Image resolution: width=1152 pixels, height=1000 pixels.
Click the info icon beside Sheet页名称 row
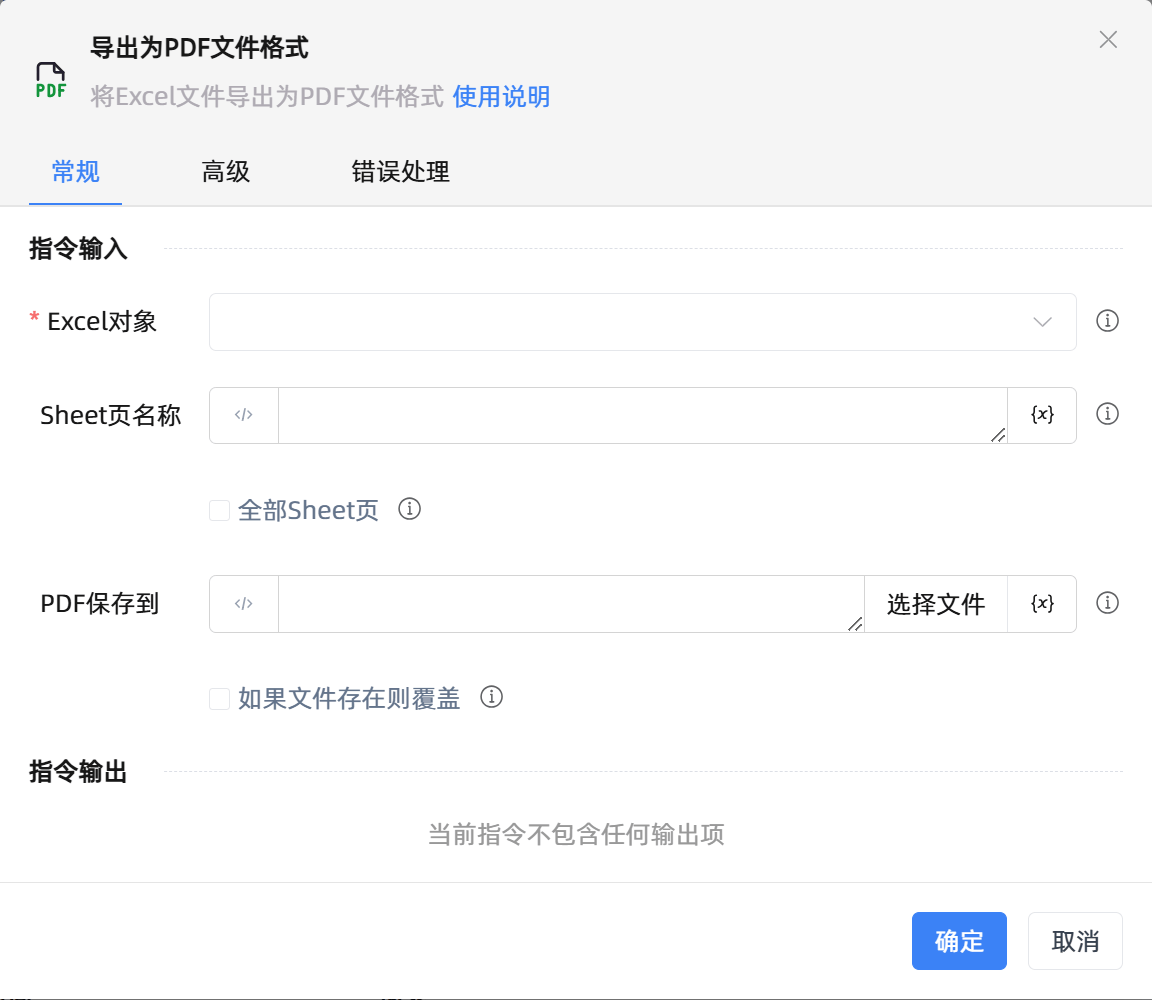click(1107, 413)
